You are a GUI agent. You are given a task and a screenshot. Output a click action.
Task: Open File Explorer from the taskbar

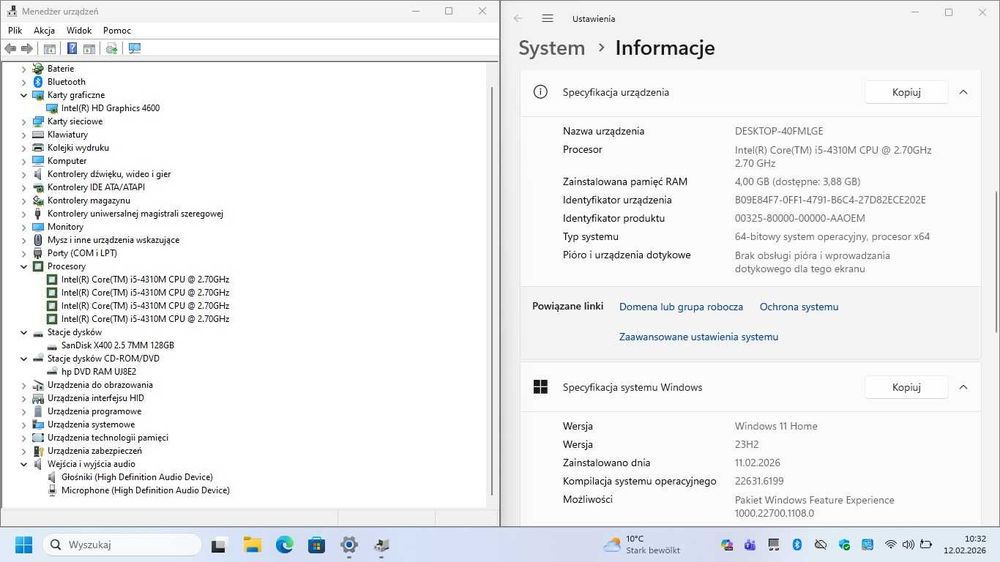click(253, 545)
